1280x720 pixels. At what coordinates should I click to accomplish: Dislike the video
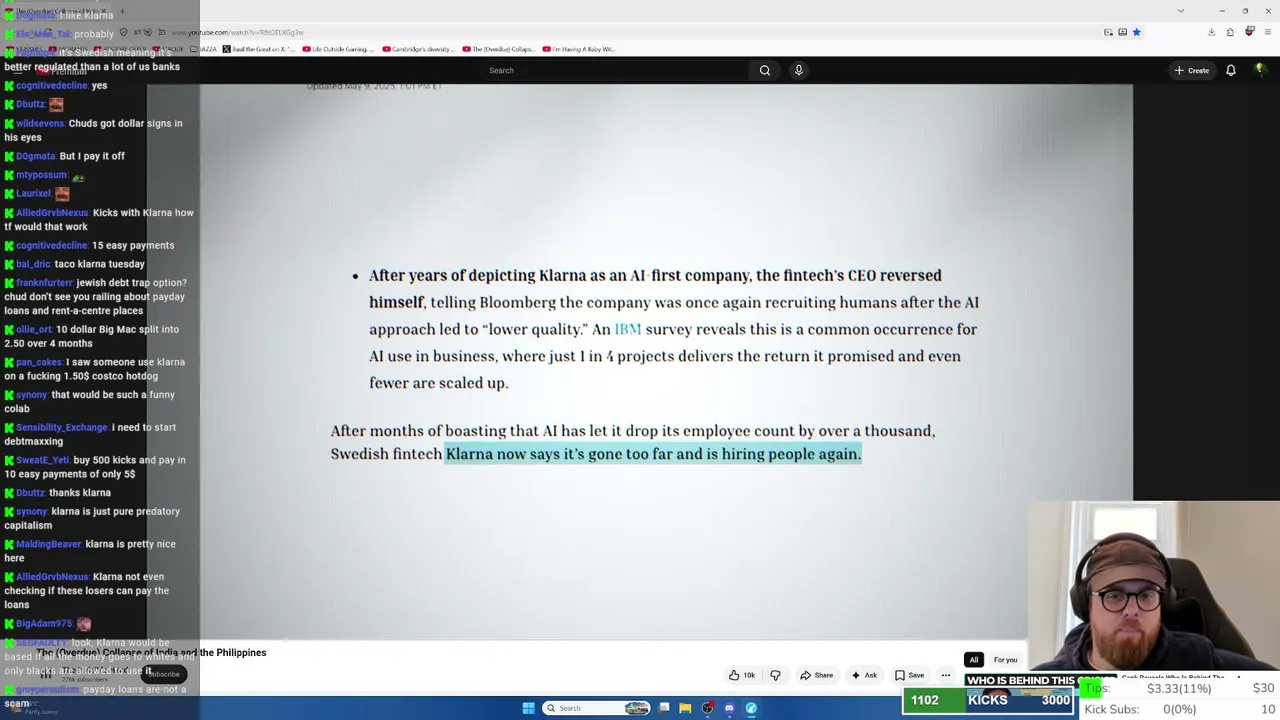[x=775, y=675]
